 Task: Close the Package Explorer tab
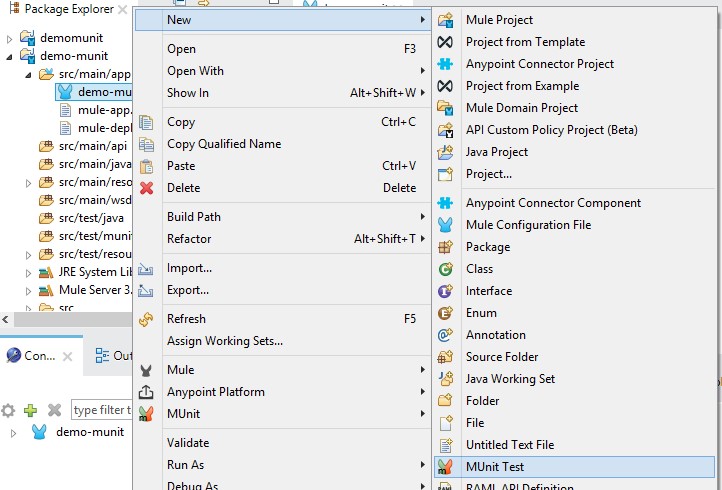tap(122, 9)
